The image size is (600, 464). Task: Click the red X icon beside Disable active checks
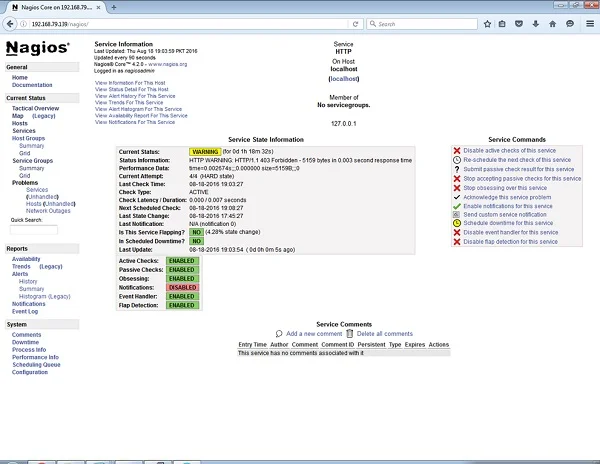[x=457, y=151]
